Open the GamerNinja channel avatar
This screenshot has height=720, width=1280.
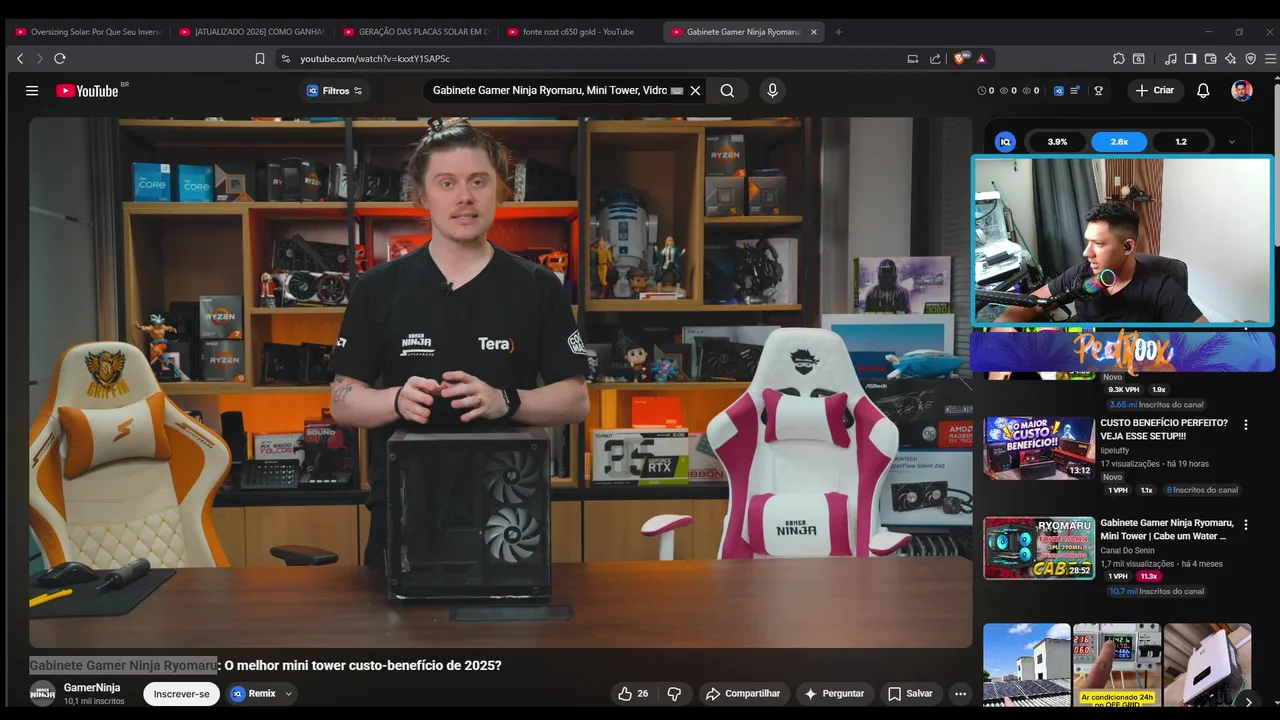(x=42, y=694)
